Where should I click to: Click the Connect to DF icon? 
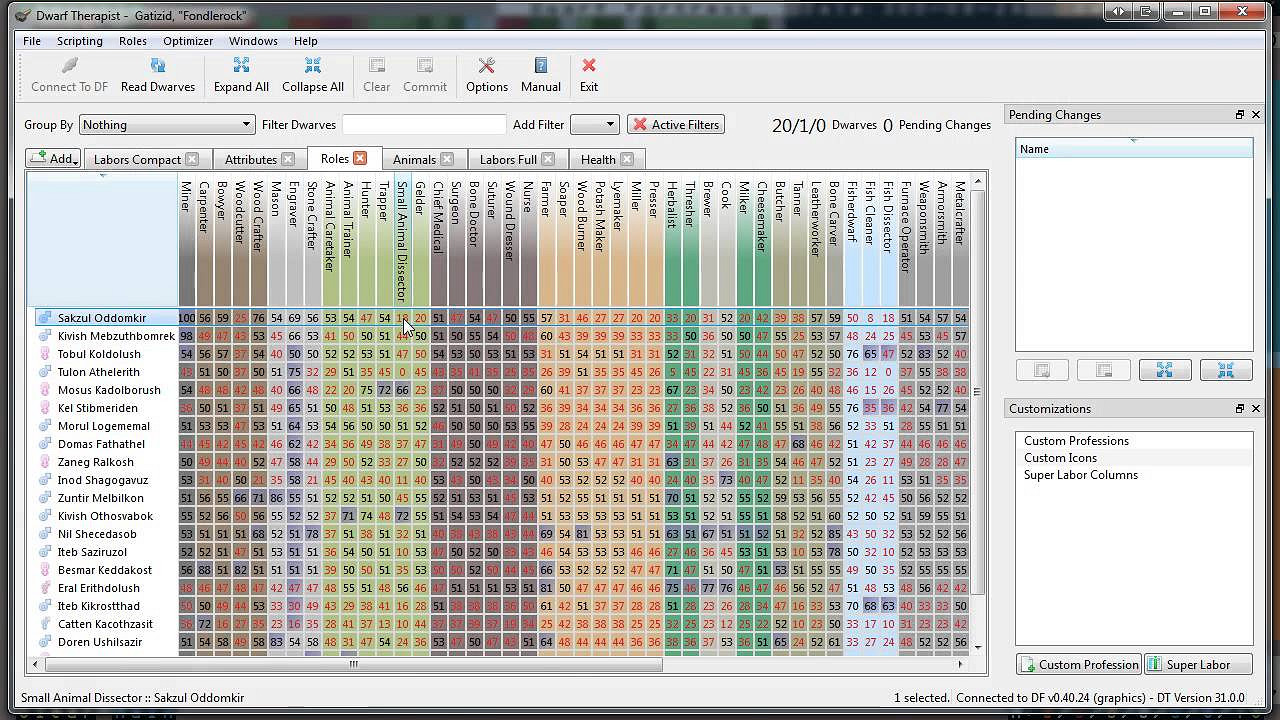point(69,66)
